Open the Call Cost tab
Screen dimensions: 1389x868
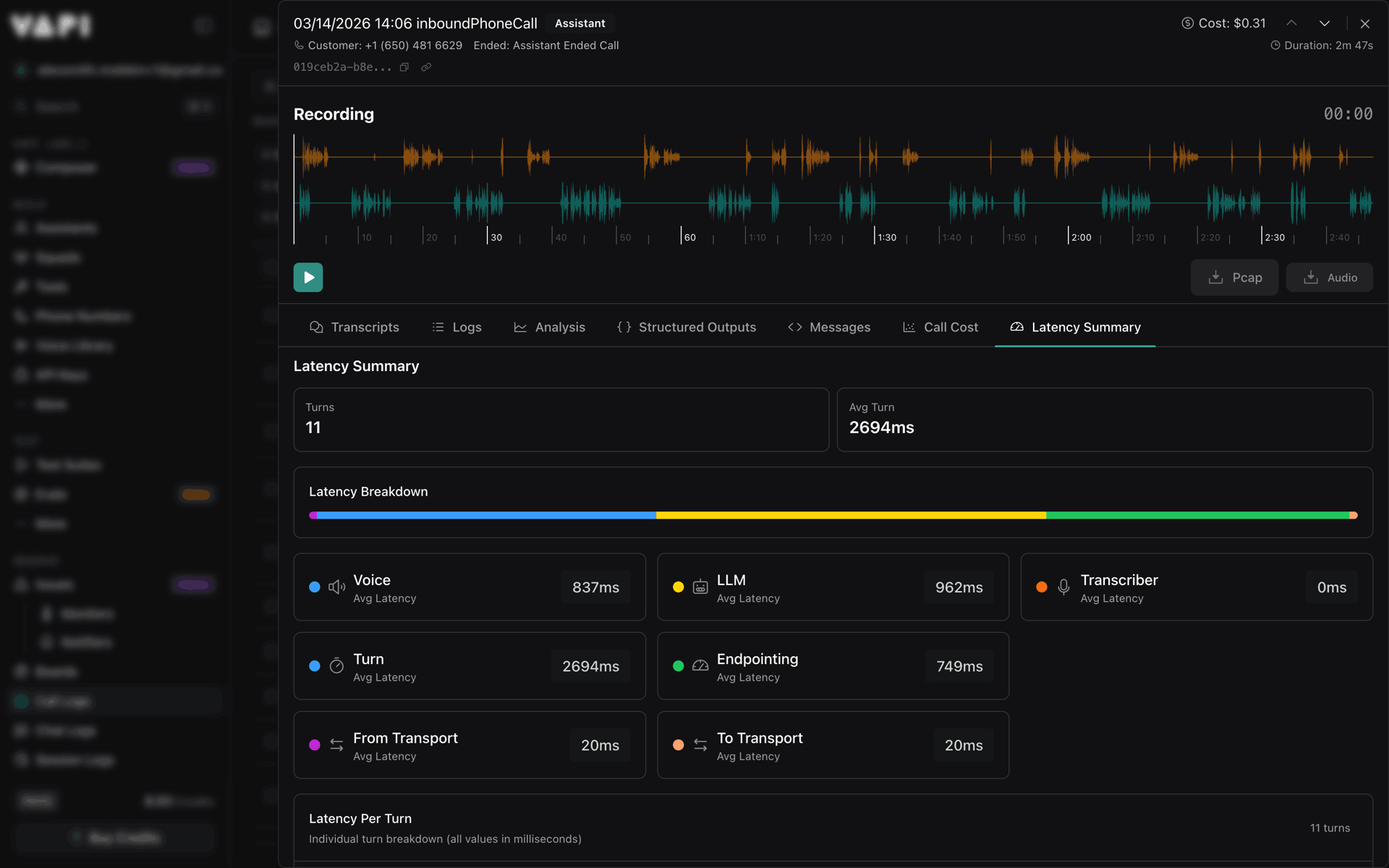(940, 327)
